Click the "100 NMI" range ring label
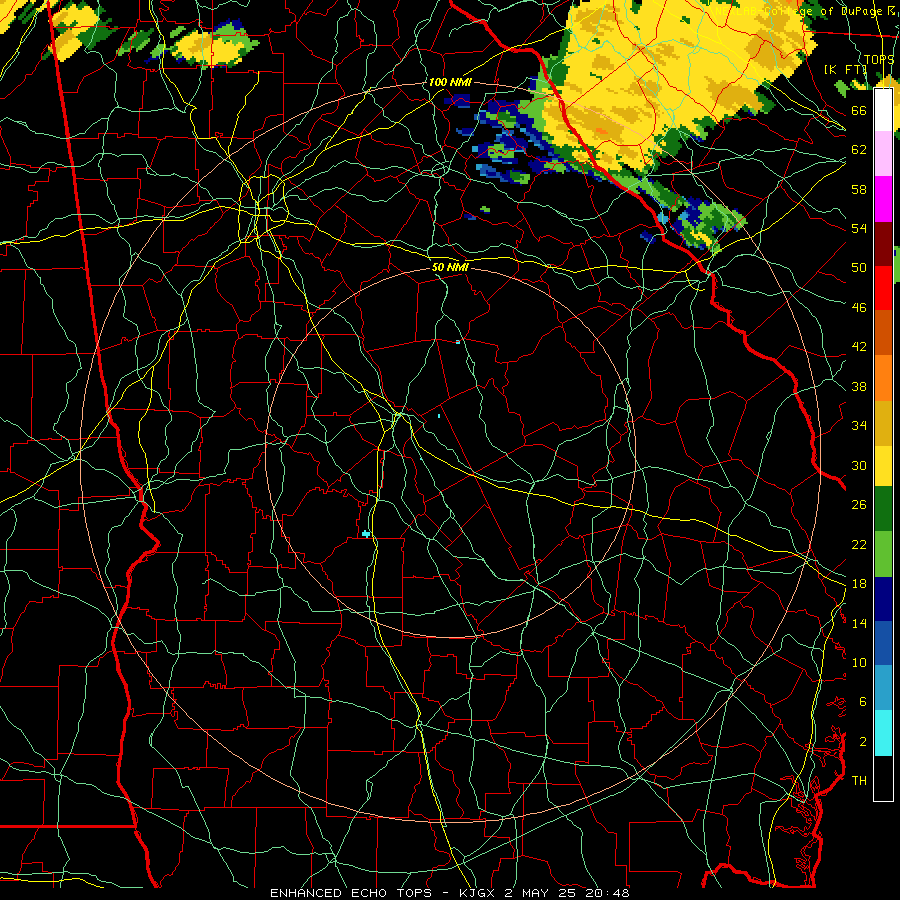The width and height of the screenshot is (900, 900). [450, 82]
